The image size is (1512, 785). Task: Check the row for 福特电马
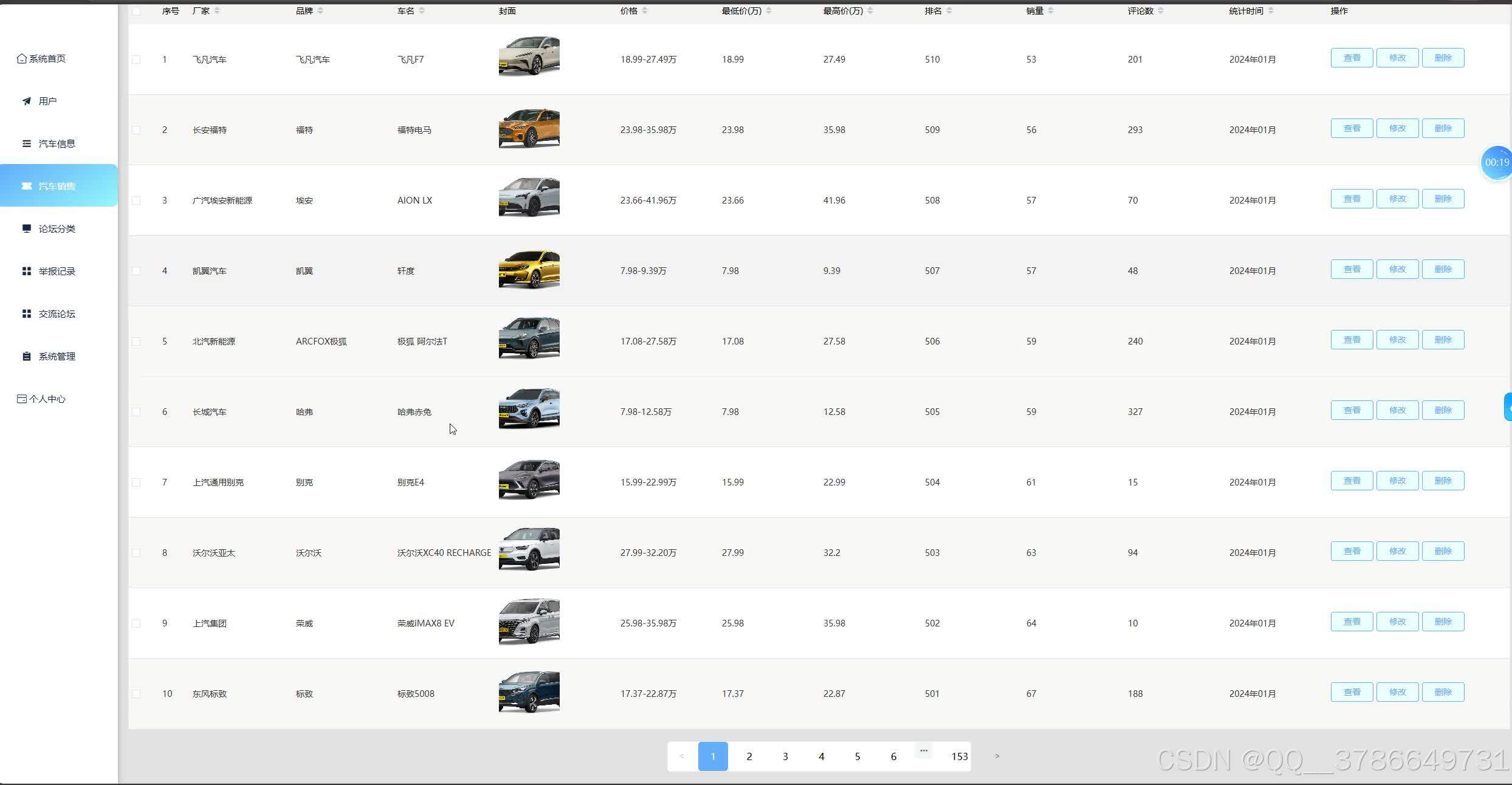click(x=136, y=130)
